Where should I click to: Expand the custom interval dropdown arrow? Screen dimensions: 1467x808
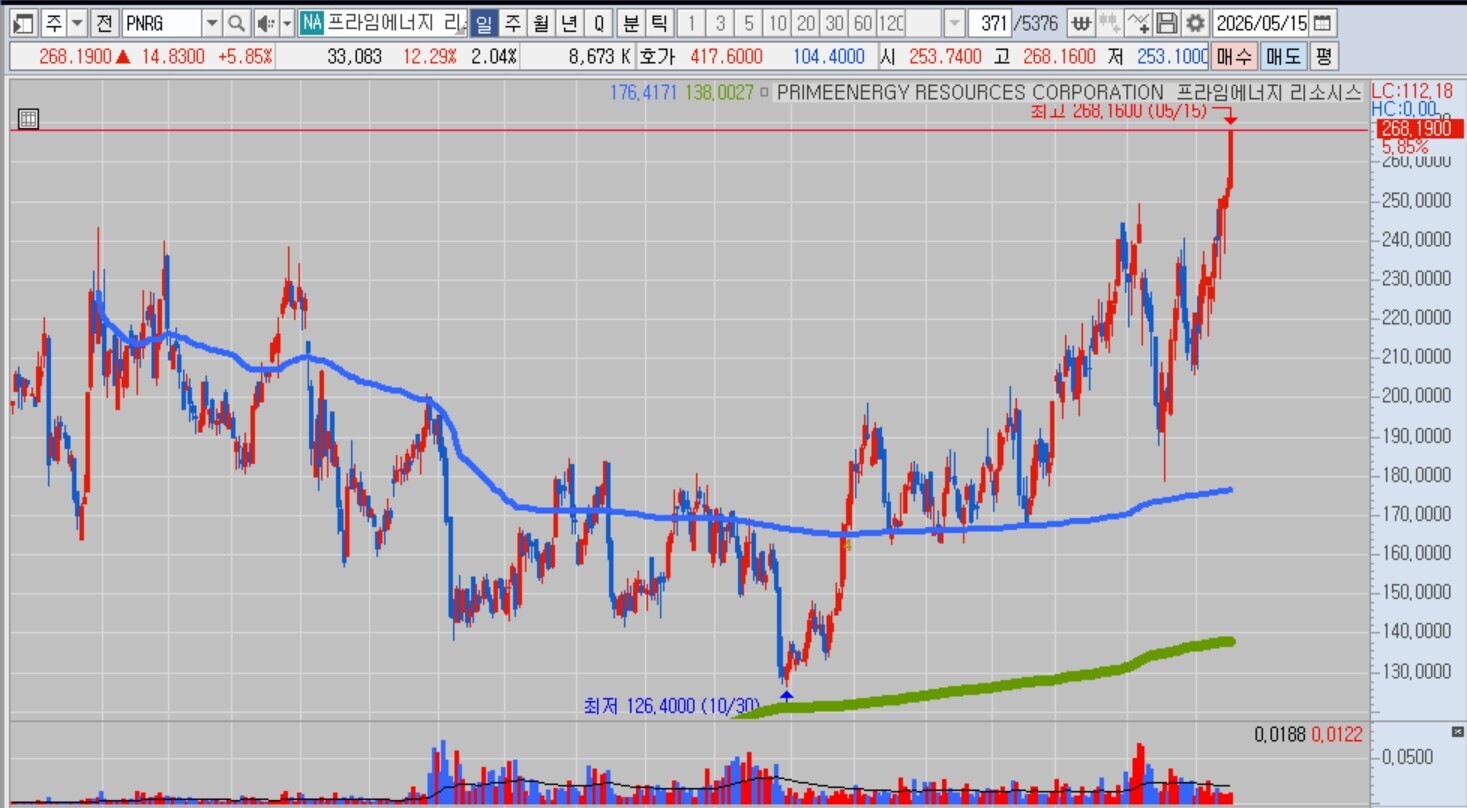point(955,22)
